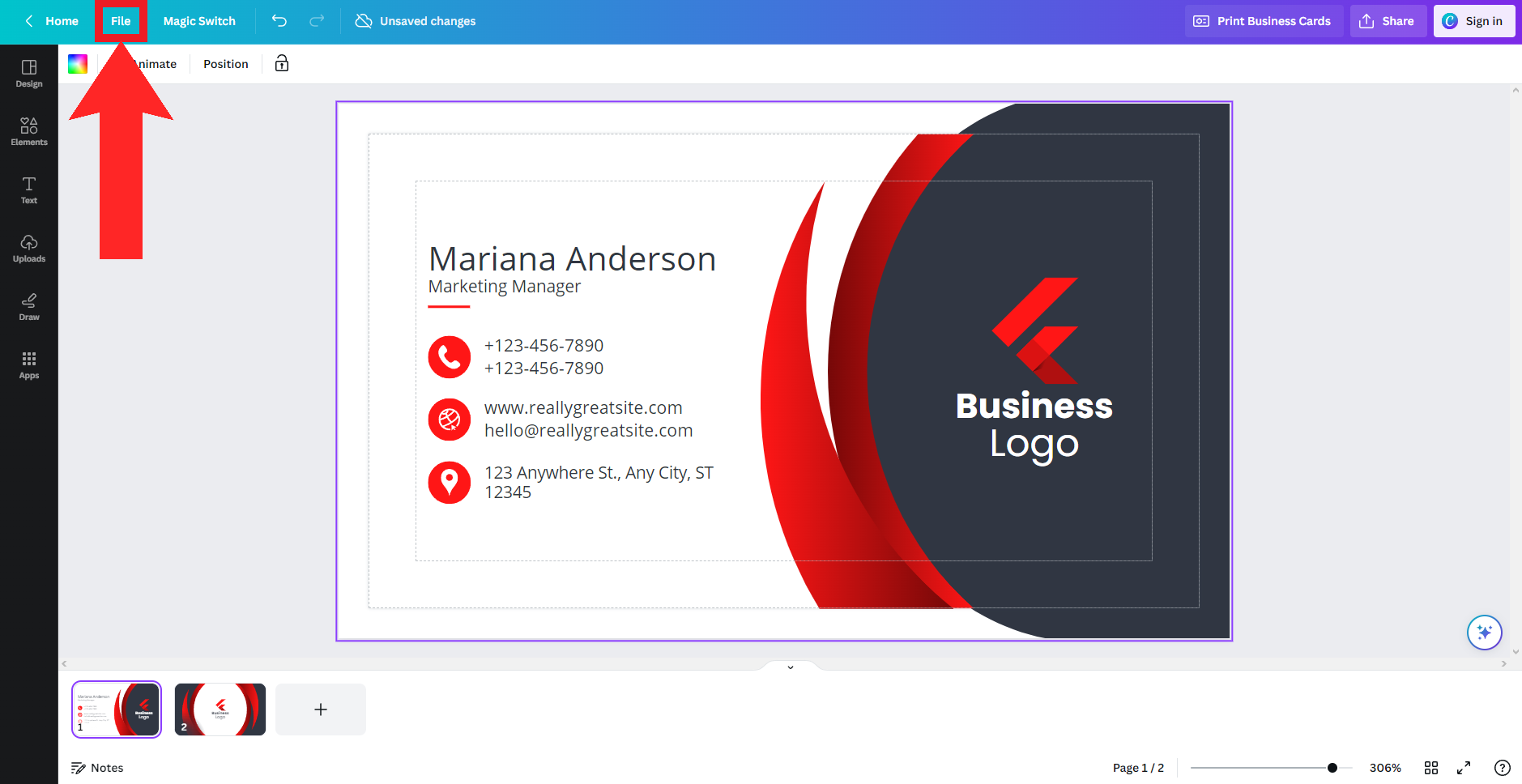This screenshot has width=1522, height=784.
Task: Add a new page with plus button
Action: pos(321,709)
